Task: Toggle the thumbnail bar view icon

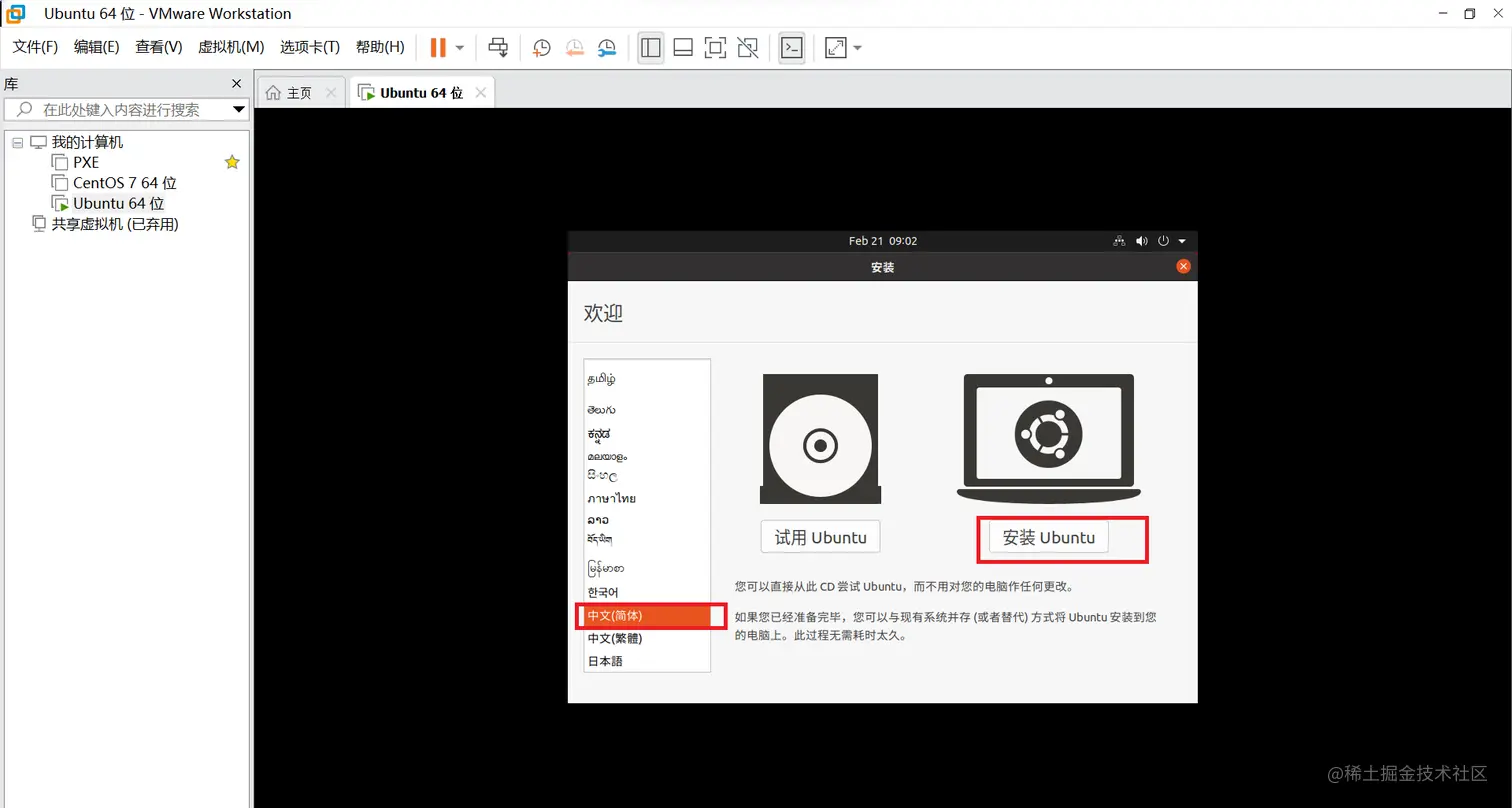Action: [683, 47]
